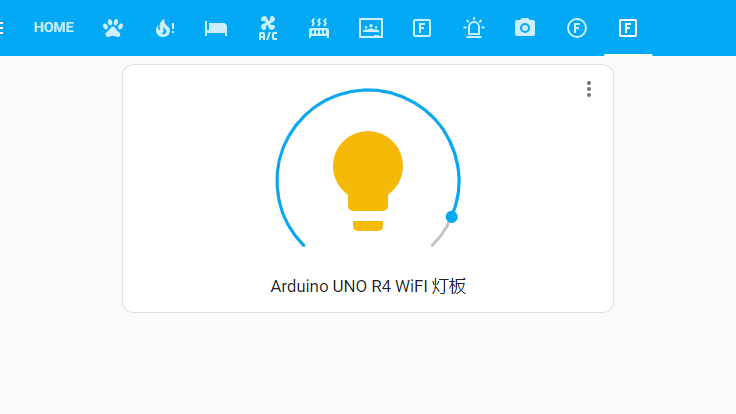The image size is (736, 414).
Task: Open the fire alert tab
Action: (x=165, y=28)
